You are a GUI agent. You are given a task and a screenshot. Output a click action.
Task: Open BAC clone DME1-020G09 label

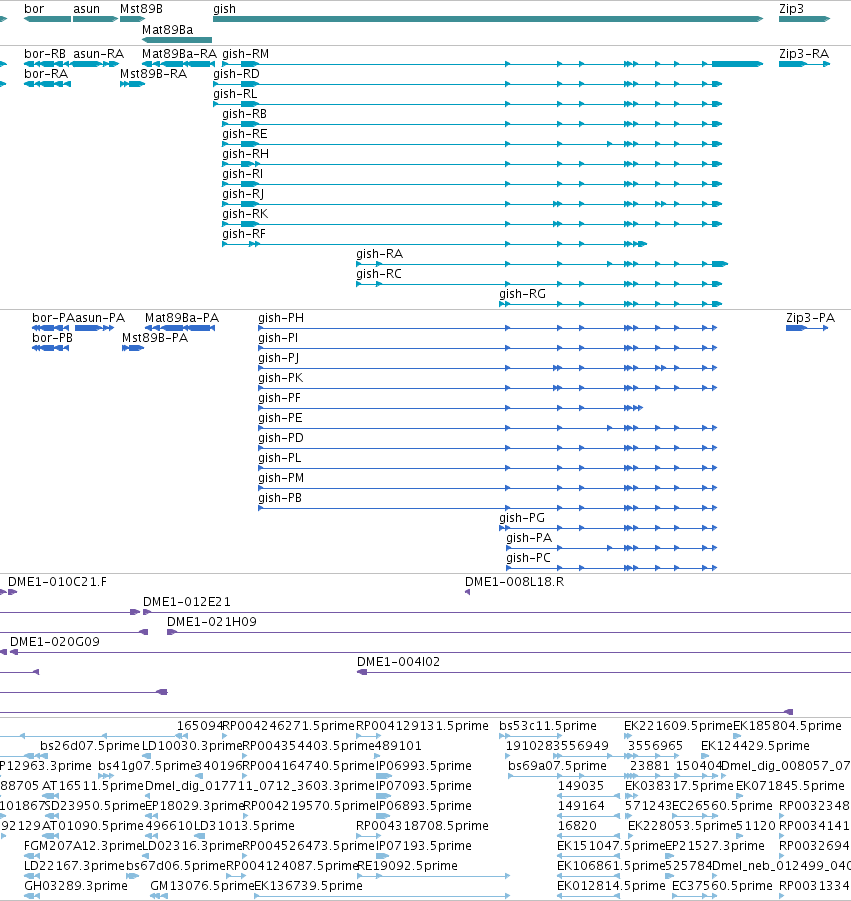55,642
